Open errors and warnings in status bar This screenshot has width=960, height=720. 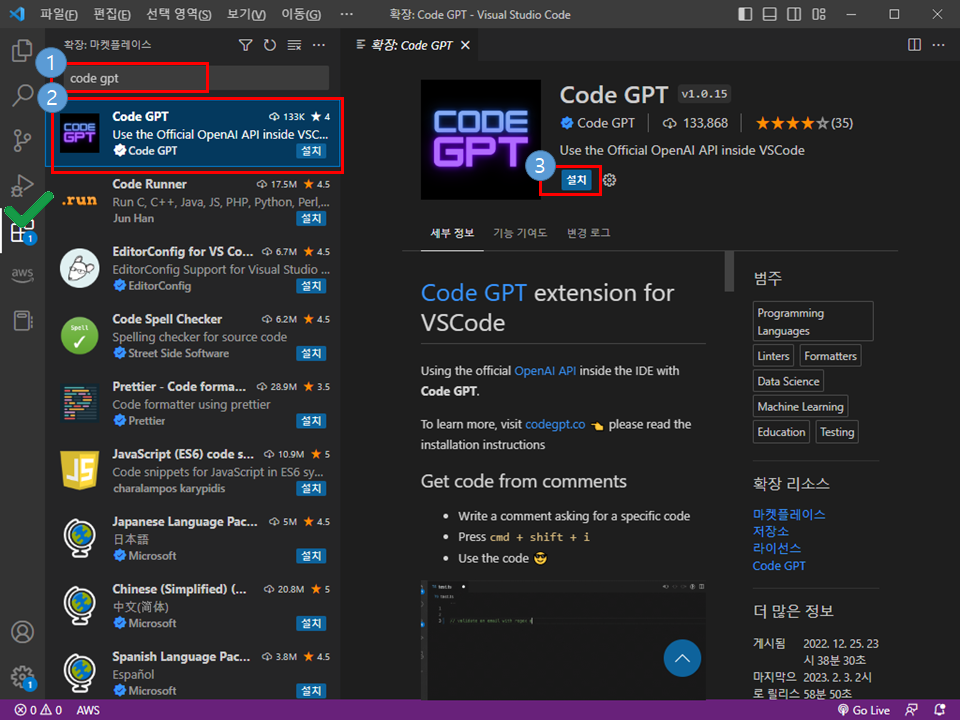(x=38, y=710)
